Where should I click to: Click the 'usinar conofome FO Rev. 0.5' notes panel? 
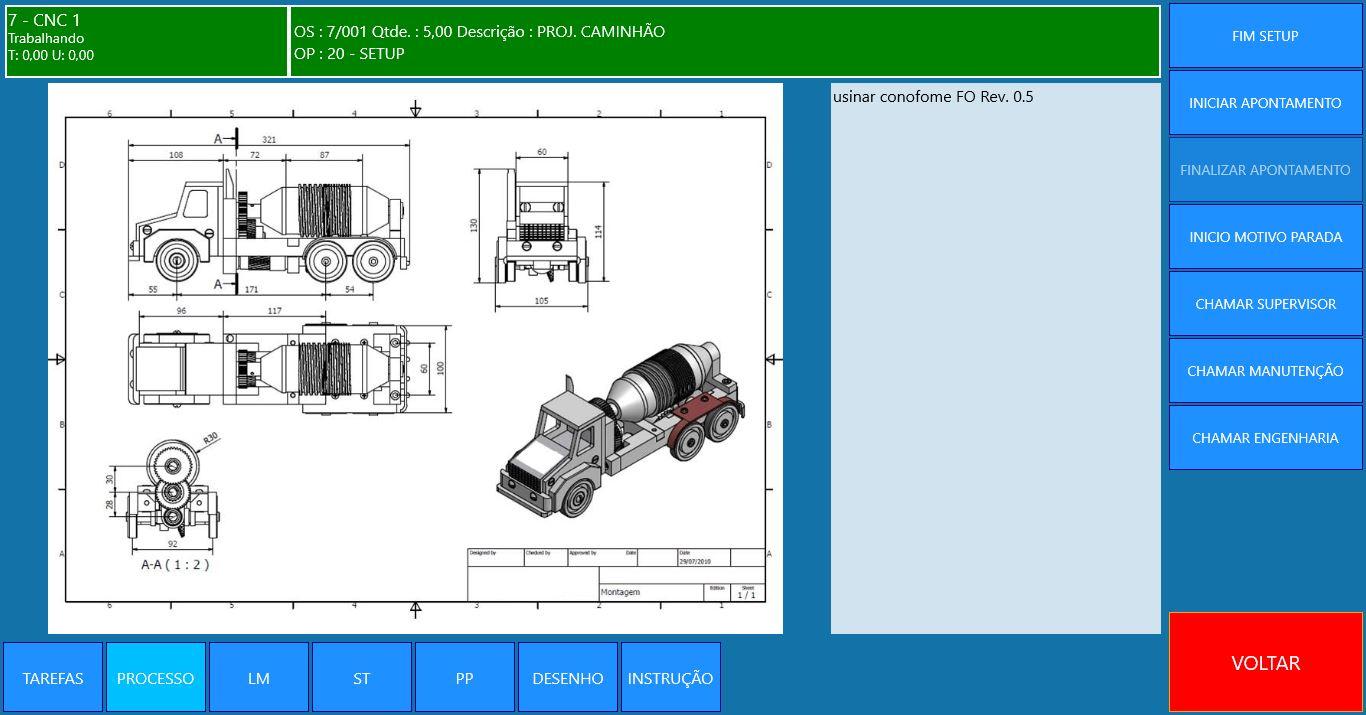tap(995, 358)
